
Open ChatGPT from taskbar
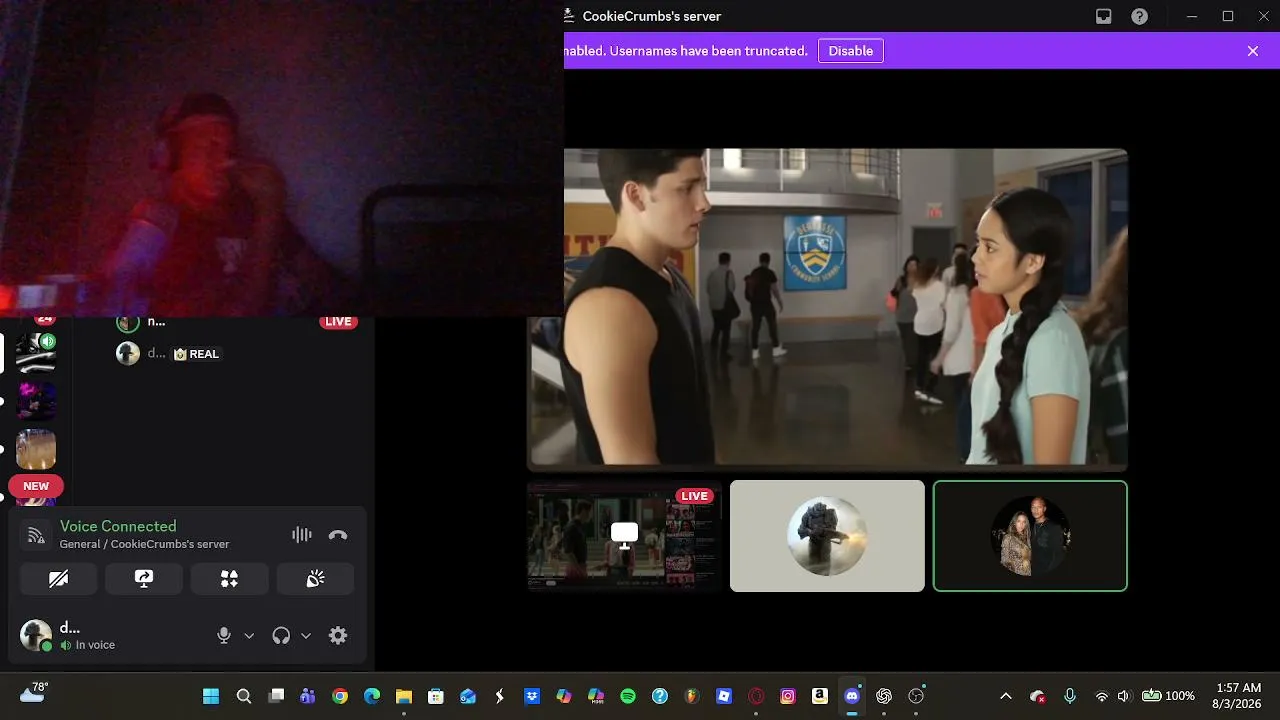(x=884, y=696)
